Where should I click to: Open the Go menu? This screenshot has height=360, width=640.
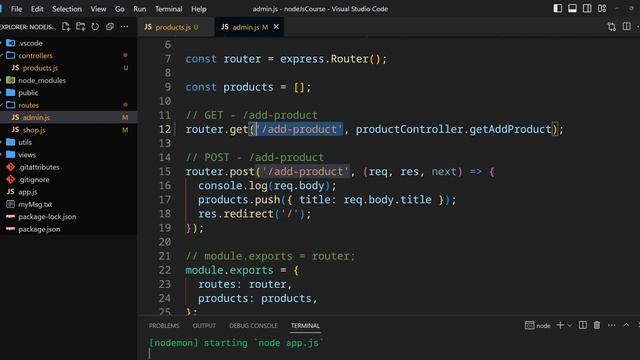(x=120, y=9)
